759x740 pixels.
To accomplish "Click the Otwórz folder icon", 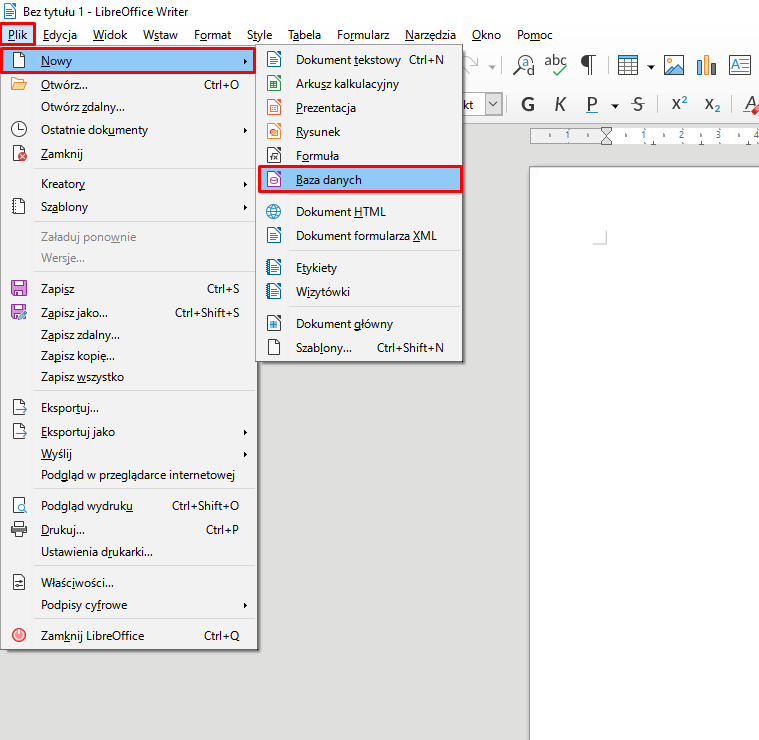I will click(x=19, y=84).
